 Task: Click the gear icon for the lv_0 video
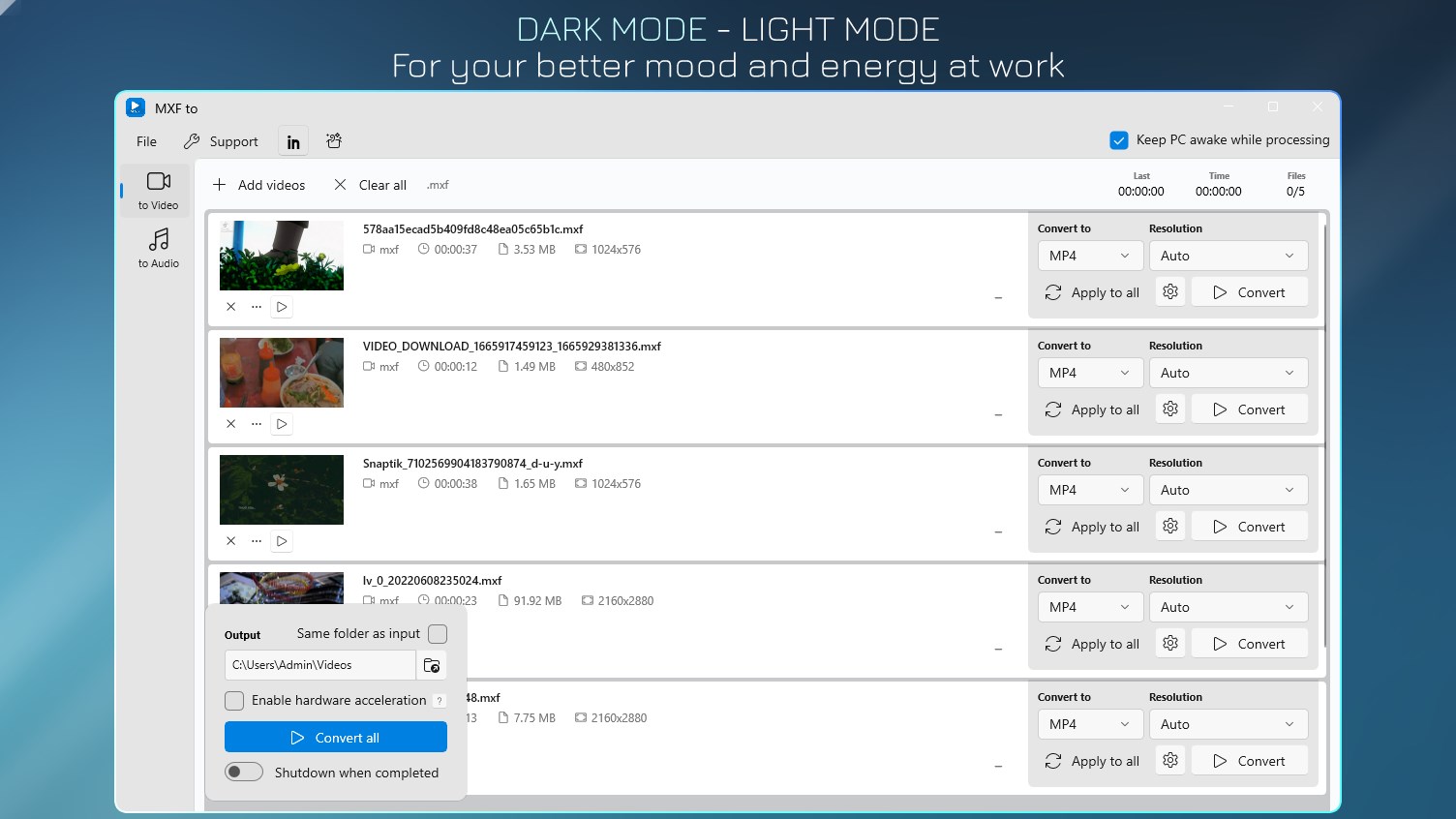click(1170, 644)
